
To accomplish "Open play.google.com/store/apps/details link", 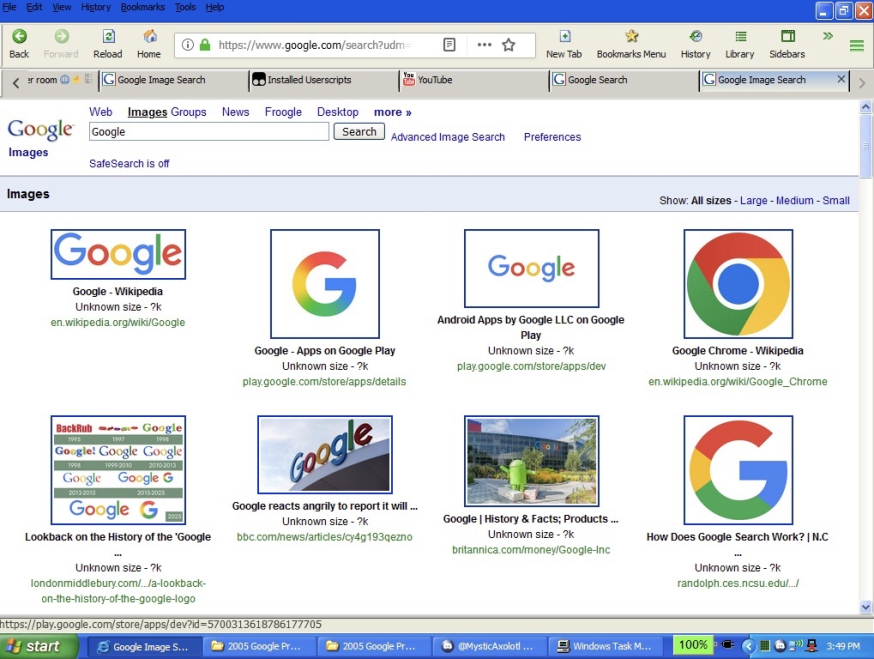I will tap(324, 382).
